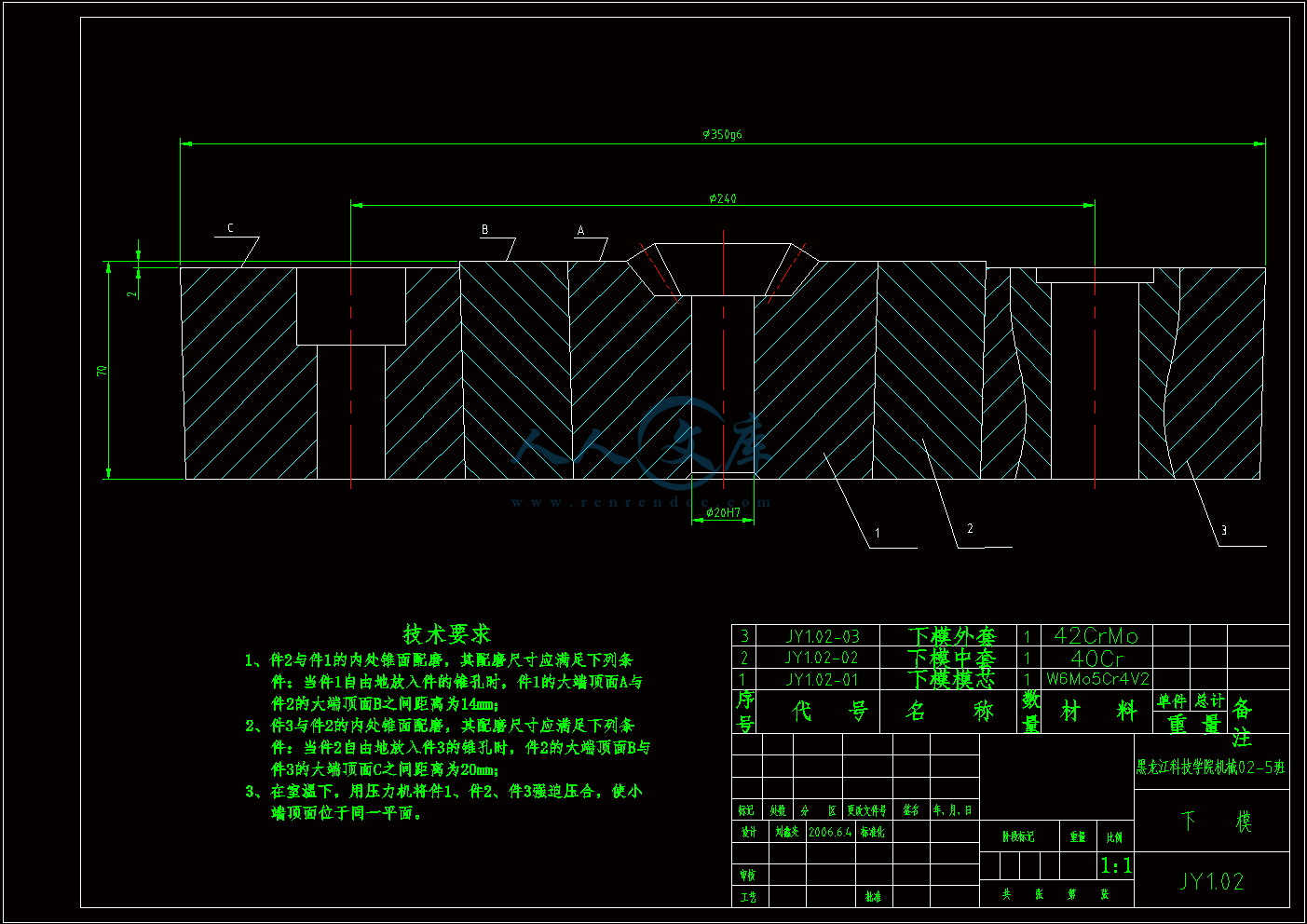Click the φ240 dimension text

[722, 198]
